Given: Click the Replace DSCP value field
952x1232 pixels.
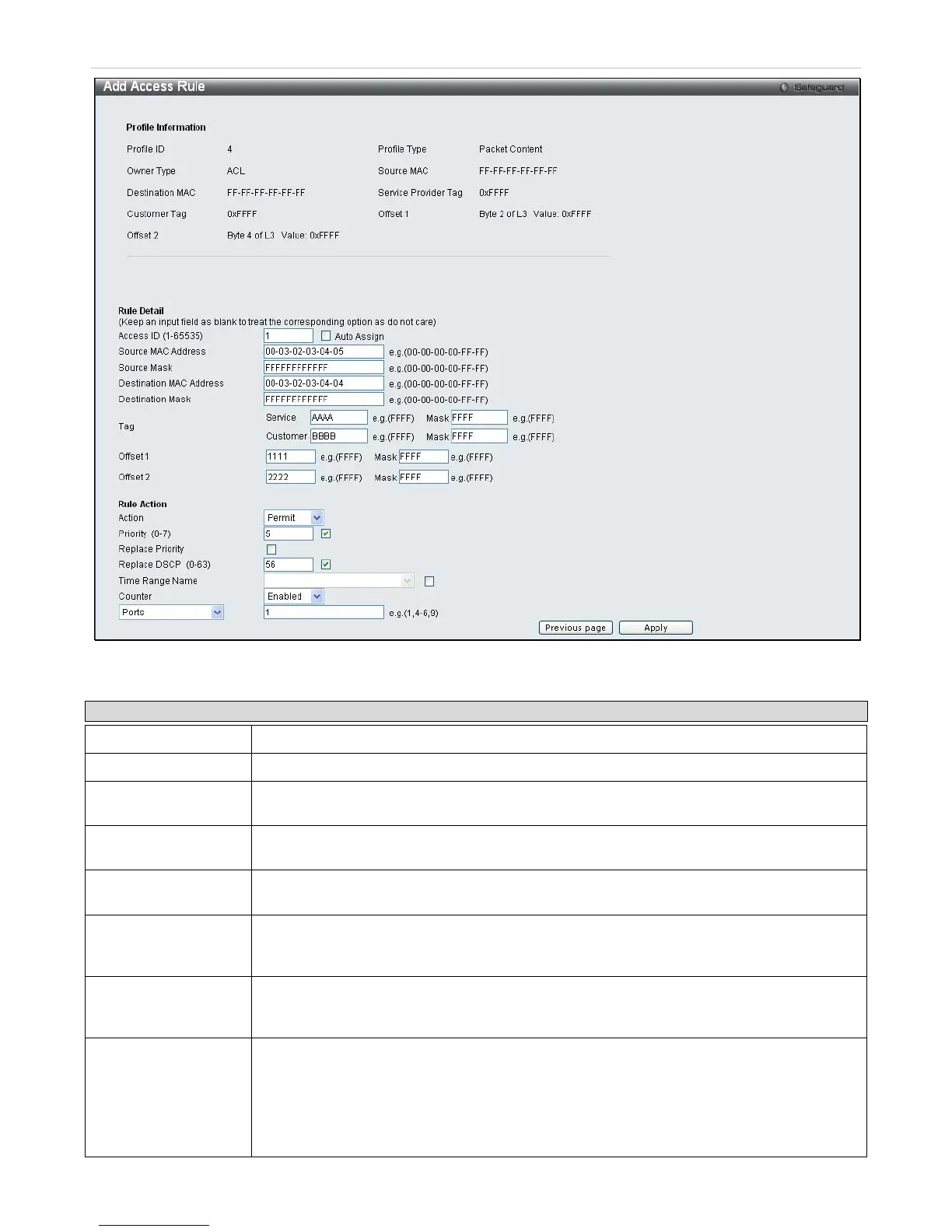Looking at the screenshot, I should (x=289, y=565).
